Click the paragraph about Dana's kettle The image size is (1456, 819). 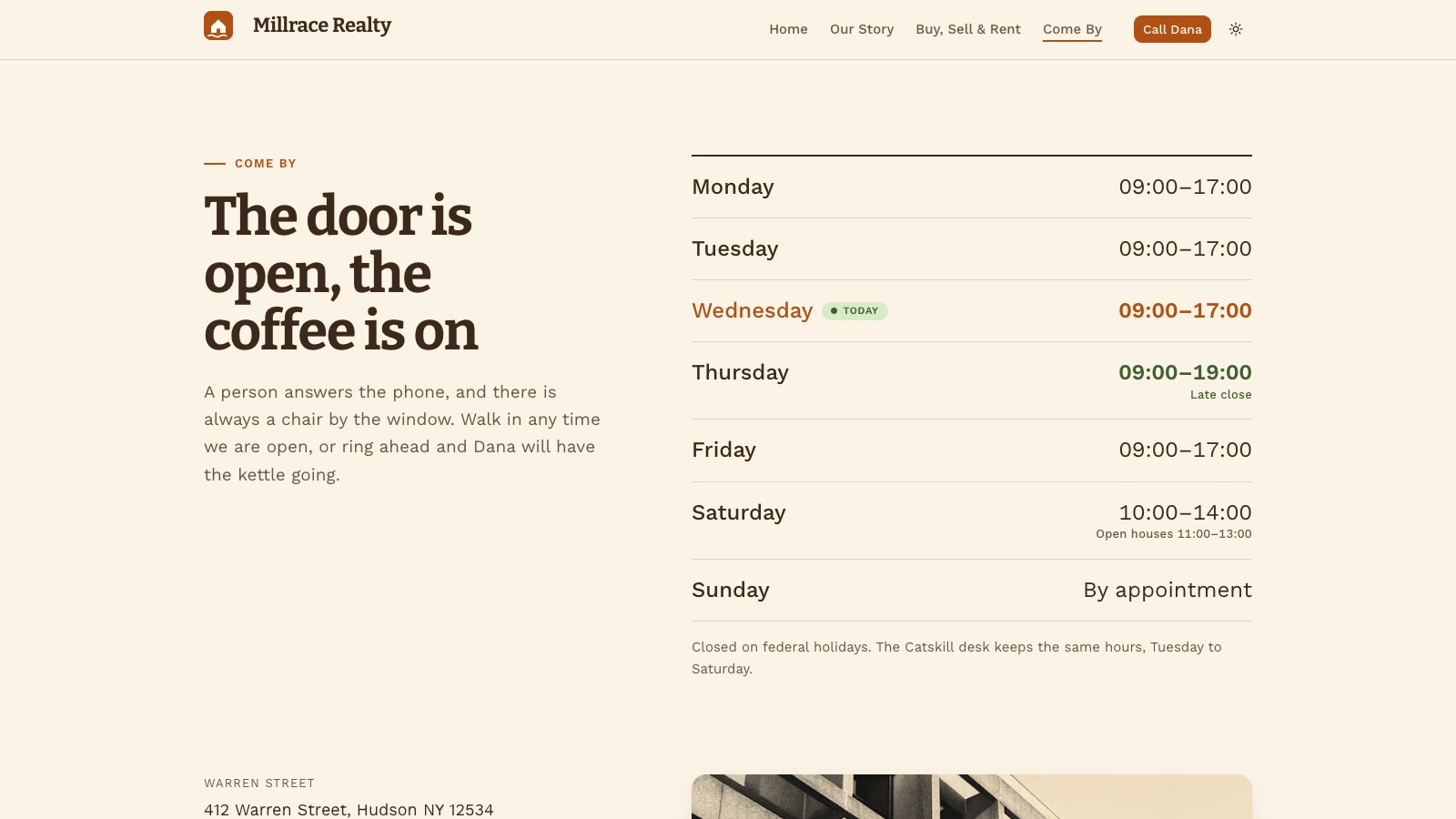coord(402,433)
